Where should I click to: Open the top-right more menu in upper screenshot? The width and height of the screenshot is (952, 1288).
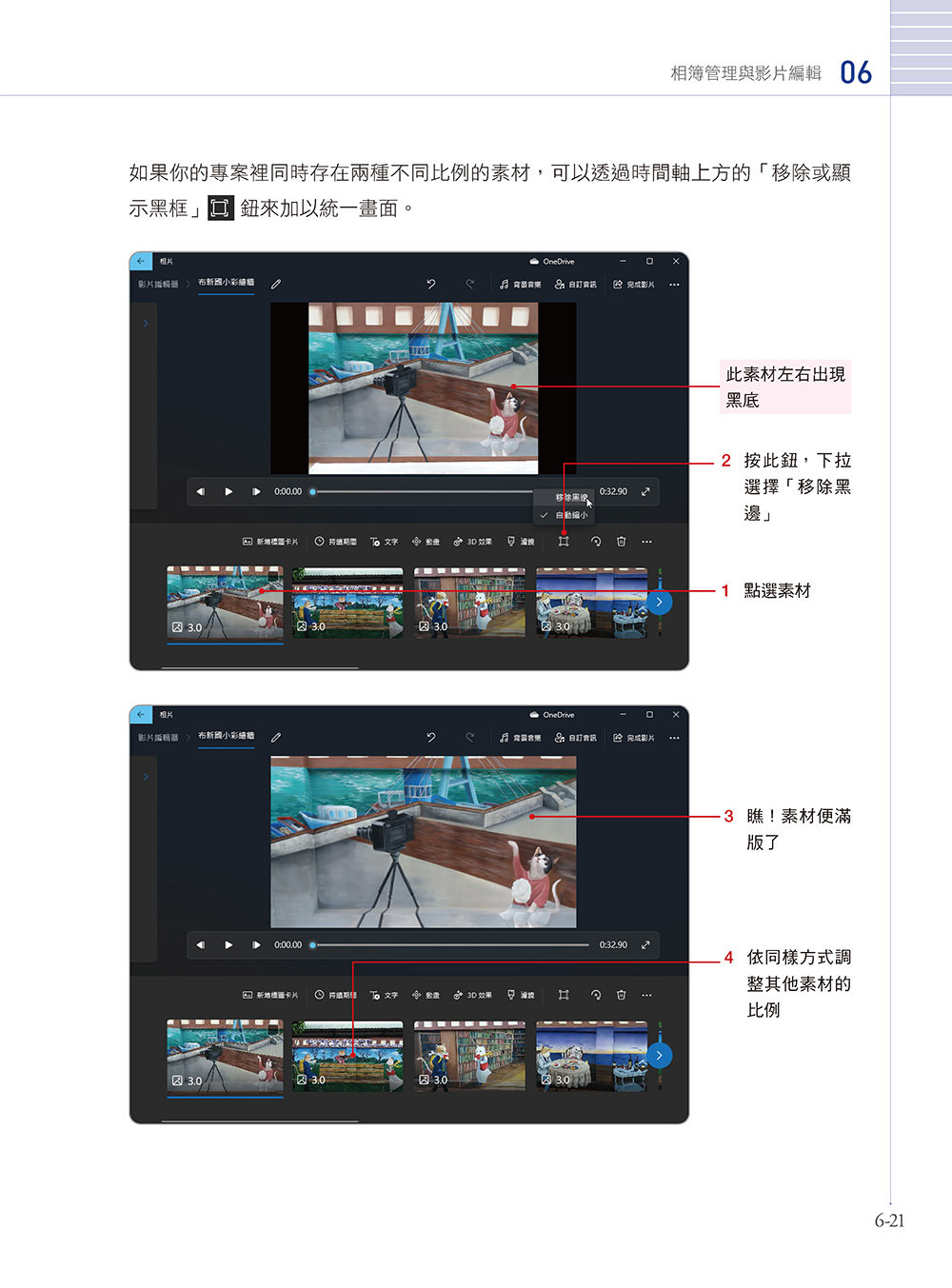coord(674,285)
